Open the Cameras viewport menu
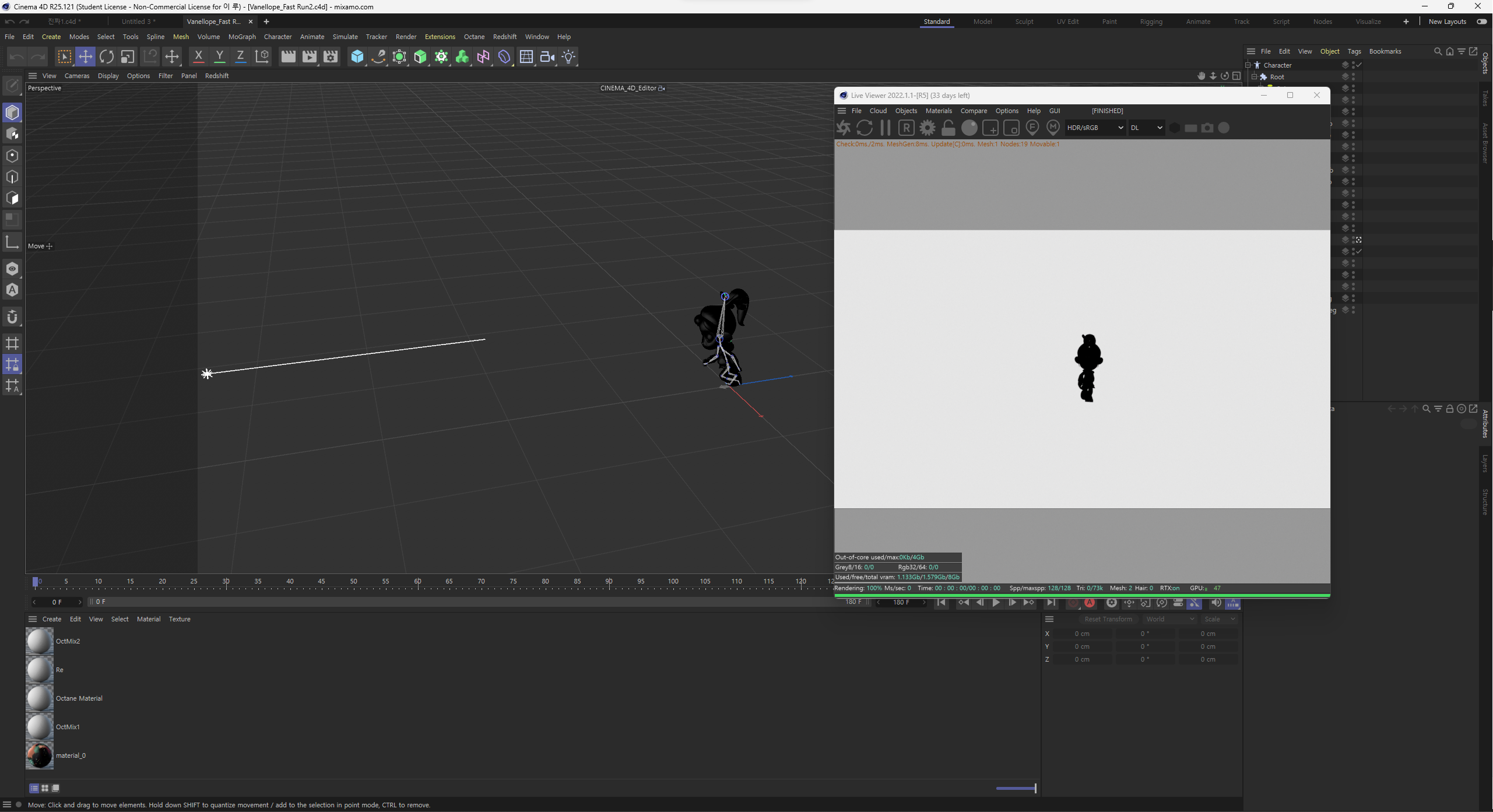 77,76
